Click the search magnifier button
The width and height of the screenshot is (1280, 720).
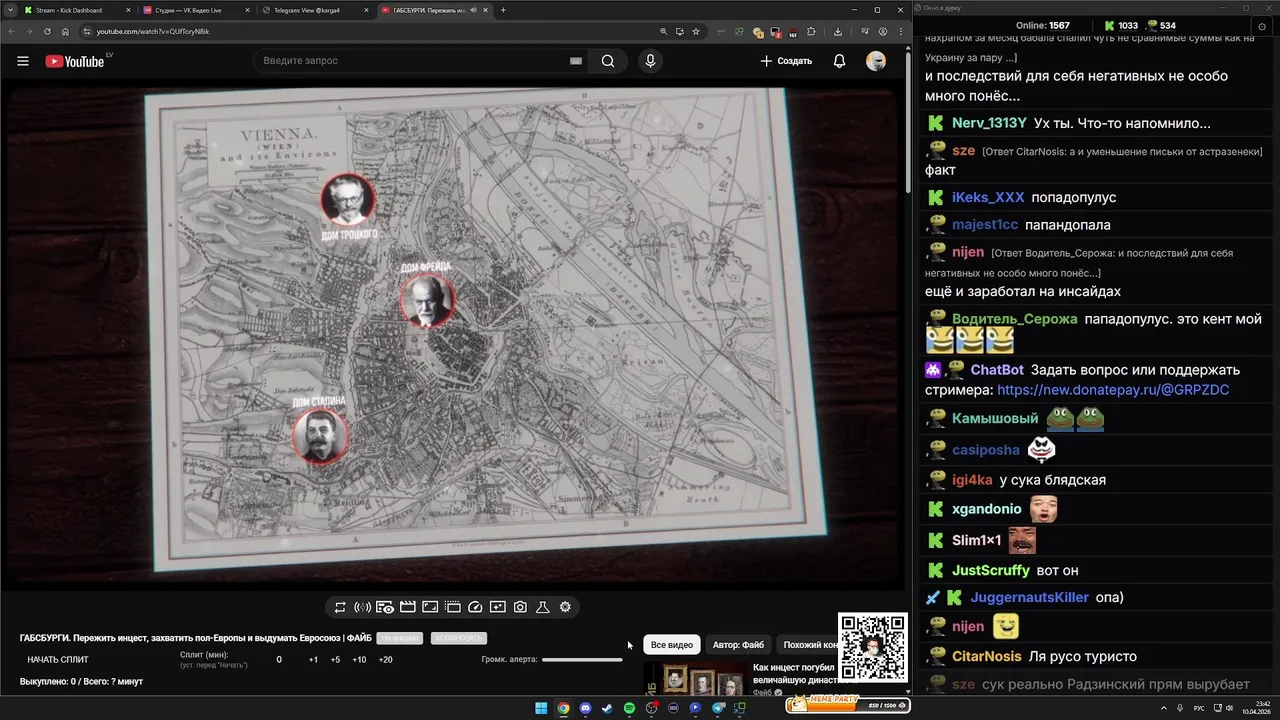[608, 61]
